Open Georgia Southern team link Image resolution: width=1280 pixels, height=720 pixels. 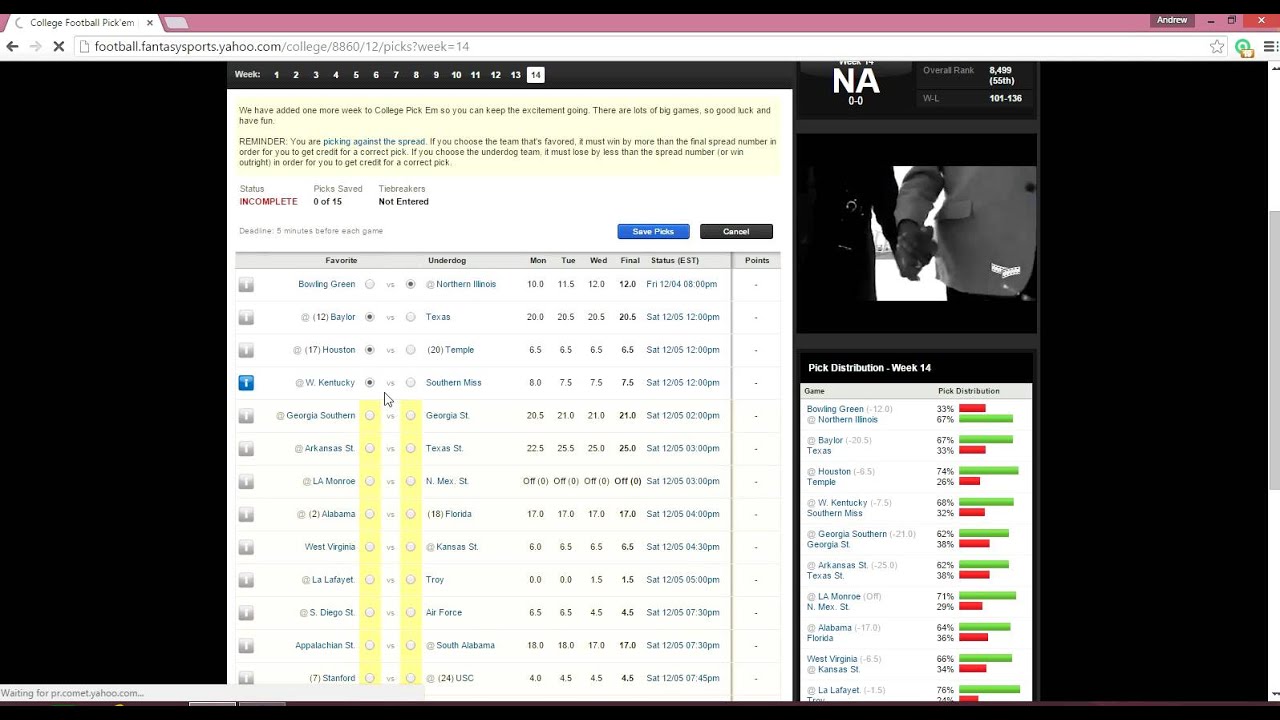(x=320, y=415)
